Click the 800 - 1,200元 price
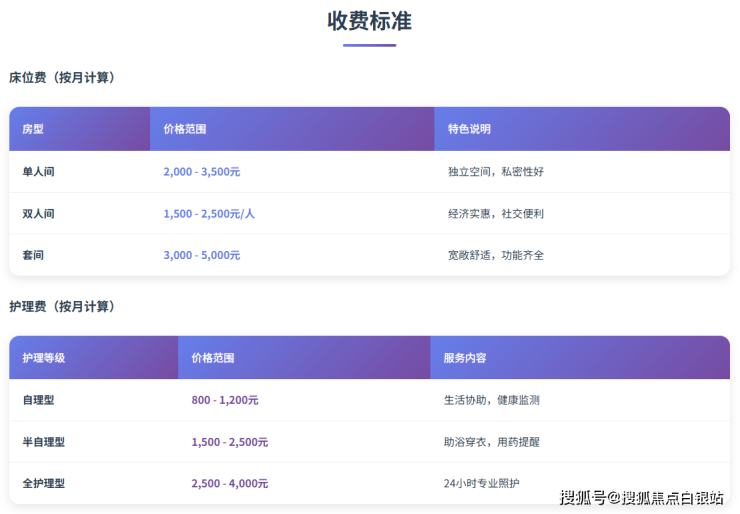Screen dimensions: 740x514 225,400
